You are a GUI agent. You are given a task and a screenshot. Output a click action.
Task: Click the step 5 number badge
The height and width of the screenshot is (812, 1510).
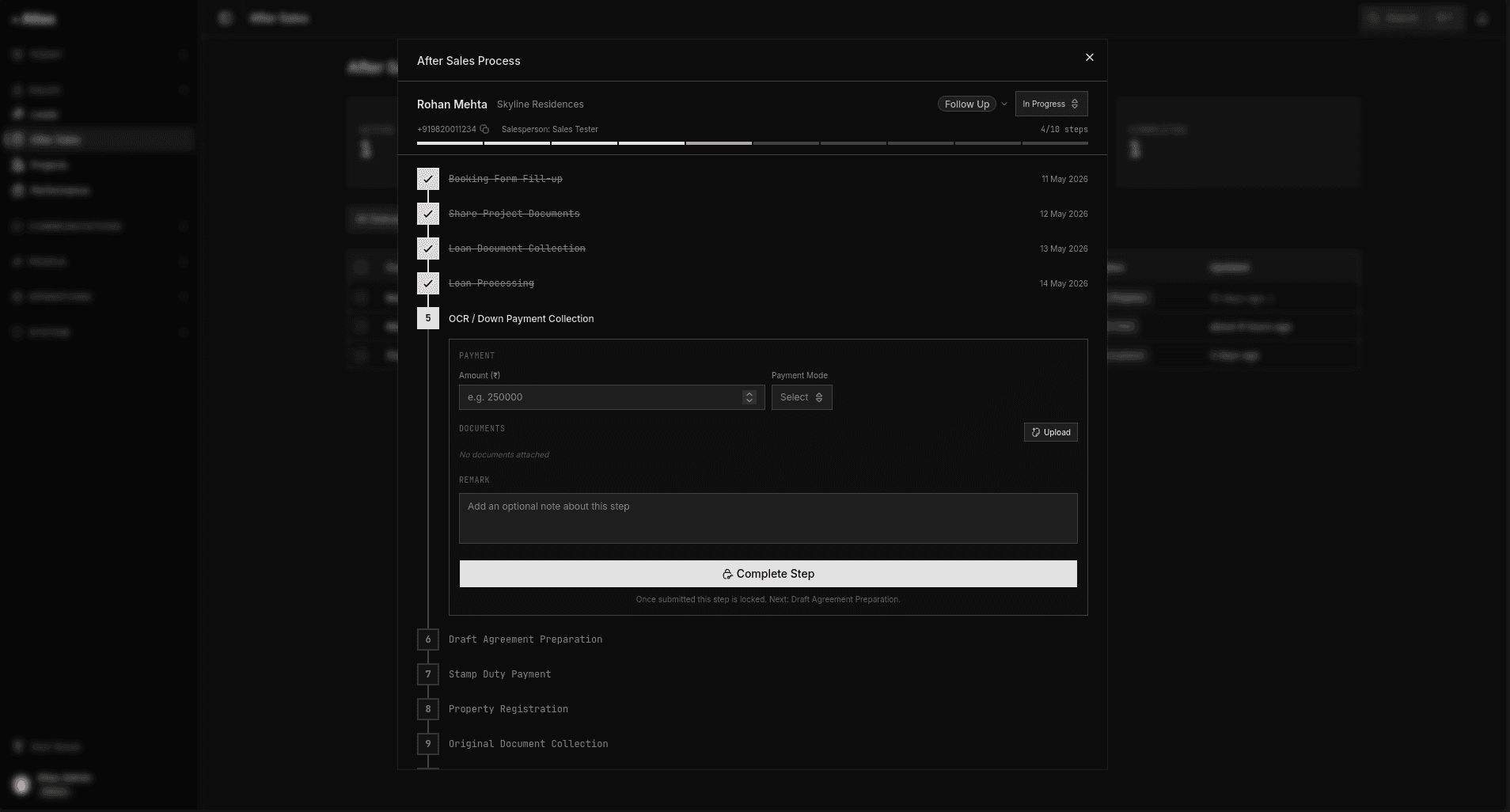pos(428,318)
